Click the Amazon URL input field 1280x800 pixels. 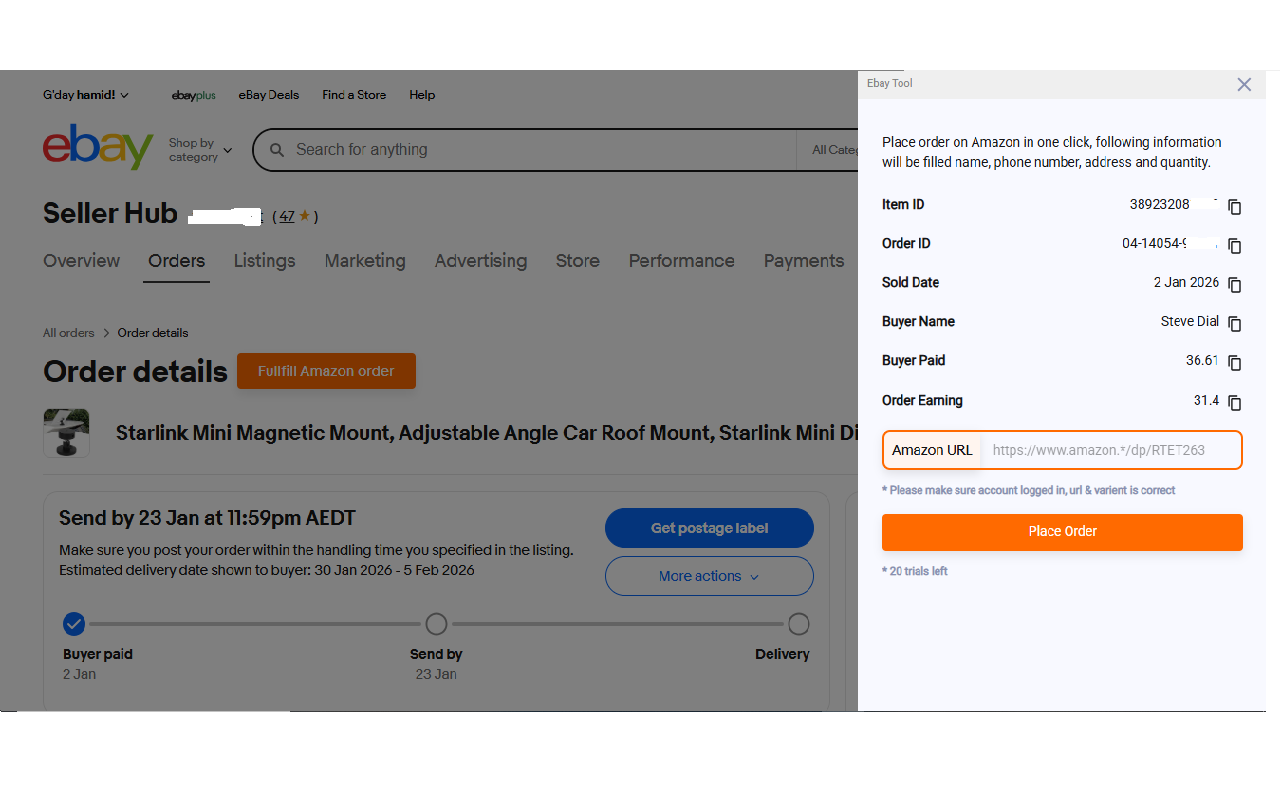(x=1111, y=450)
